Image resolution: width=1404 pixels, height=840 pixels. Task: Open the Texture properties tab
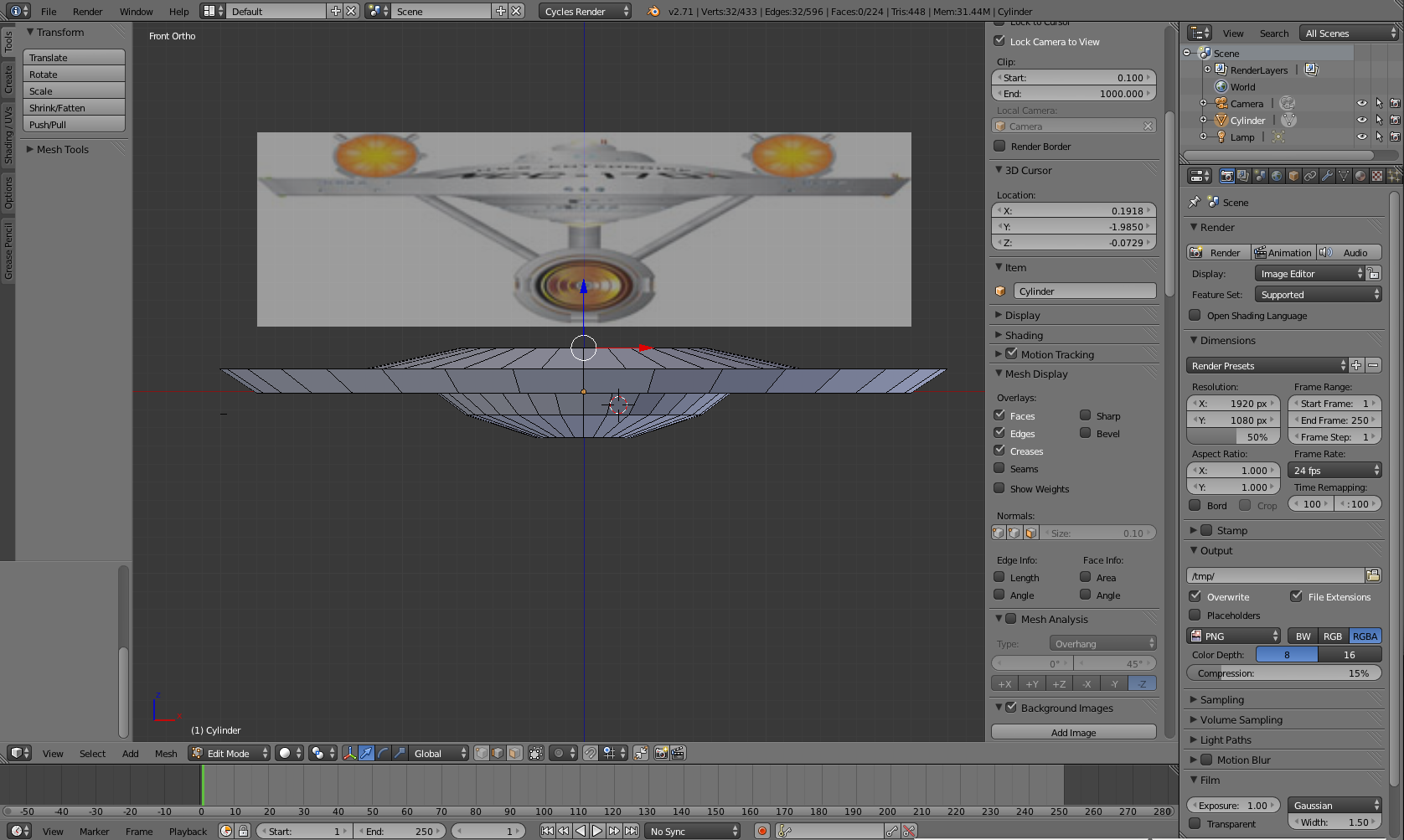(x=1377, y=176)
